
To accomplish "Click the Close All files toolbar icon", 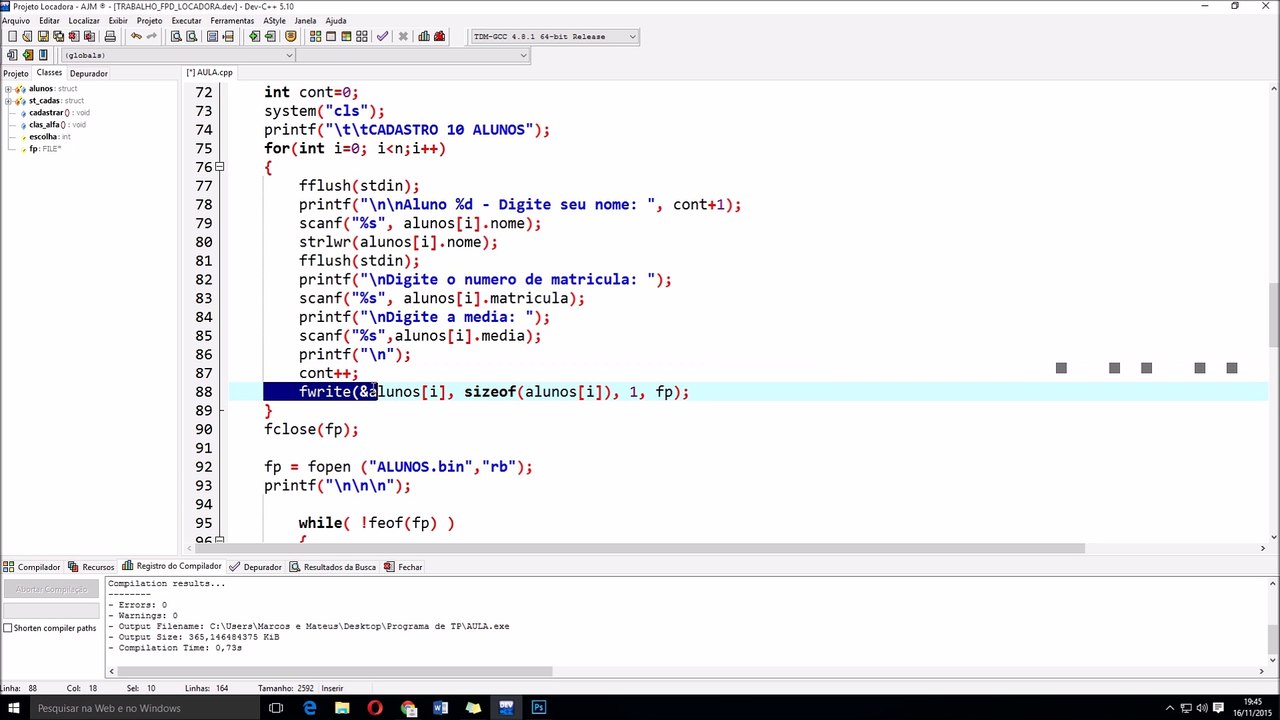I will [89, 37].
